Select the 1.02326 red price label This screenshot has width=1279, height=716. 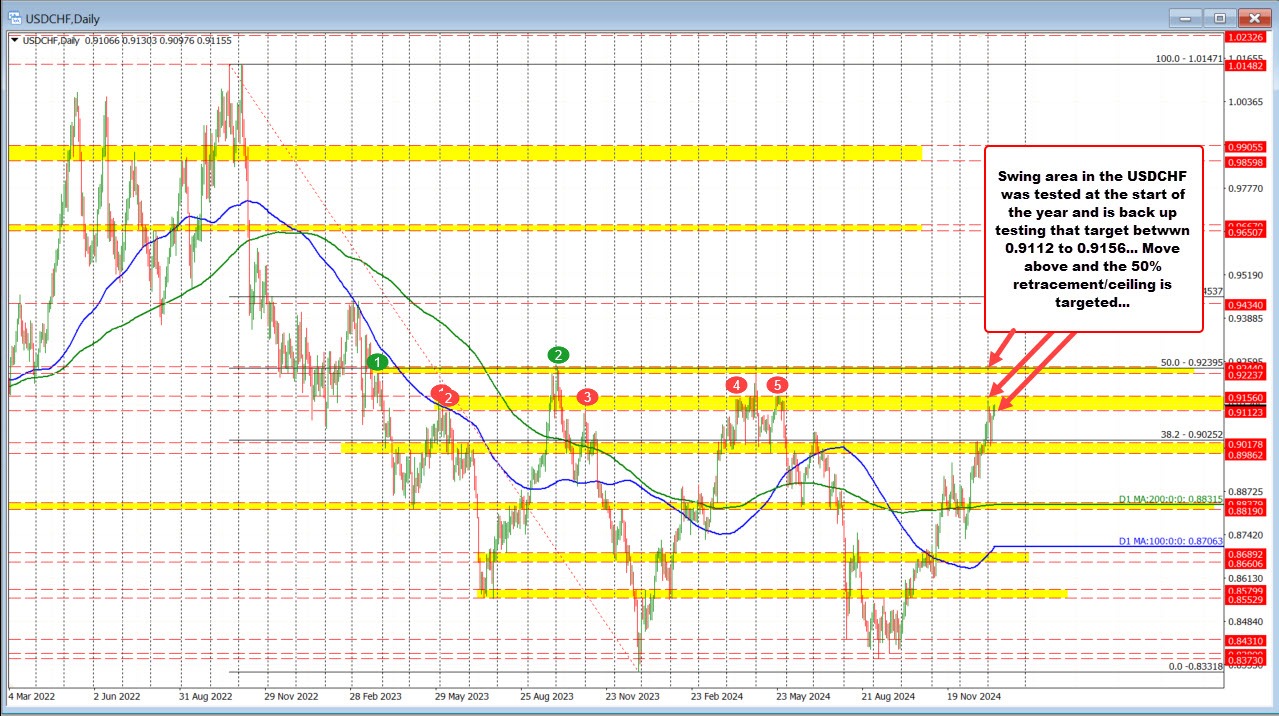[x=1249, y=37]
